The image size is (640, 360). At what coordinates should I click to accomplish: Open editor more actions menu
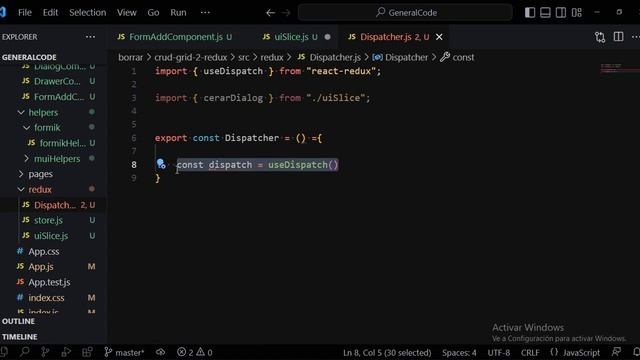point(635,37)
